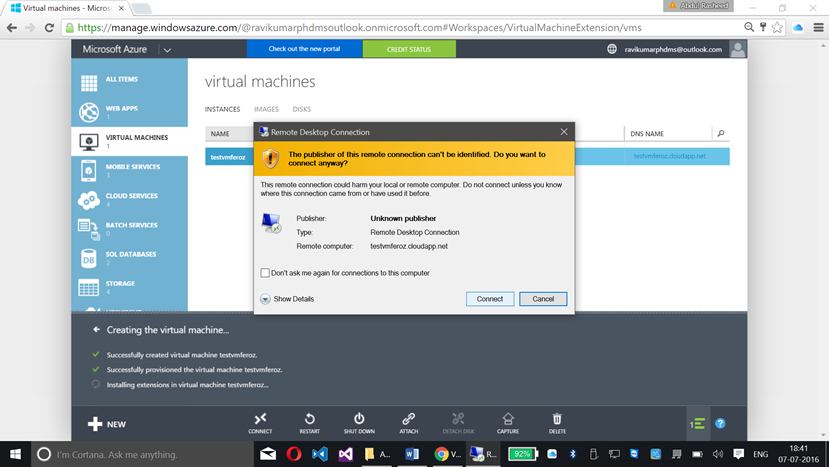The image size is (829, 467).
Task: Click the Shut Down power icon
Action: click(359, 419)
